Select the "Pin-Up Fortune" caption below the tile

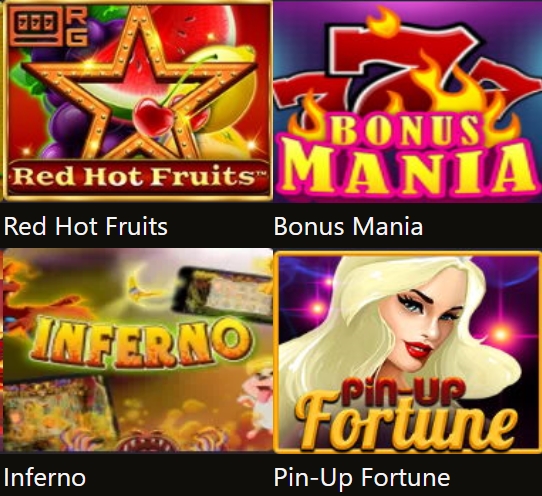pyautogui.click(x=362, y=478)
